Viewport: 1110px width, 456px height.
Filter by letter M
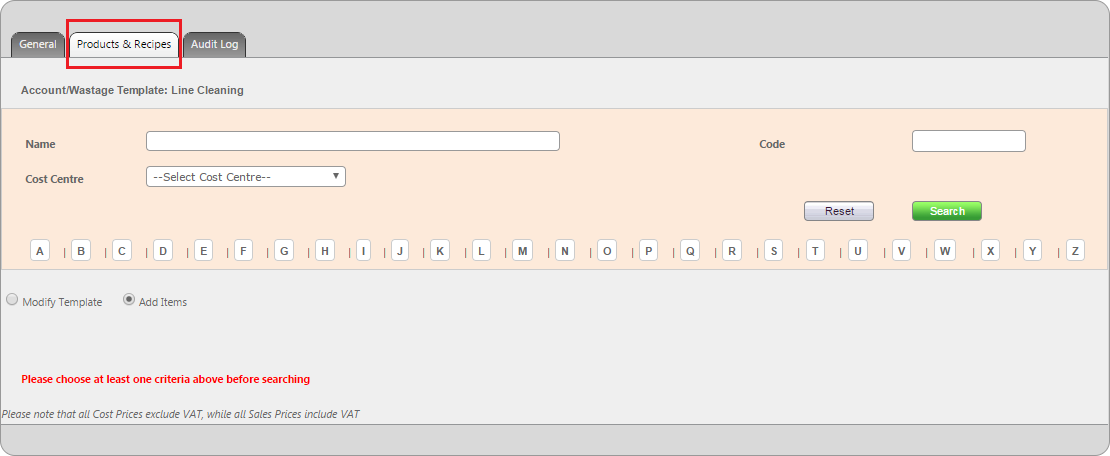coord(522,251)
